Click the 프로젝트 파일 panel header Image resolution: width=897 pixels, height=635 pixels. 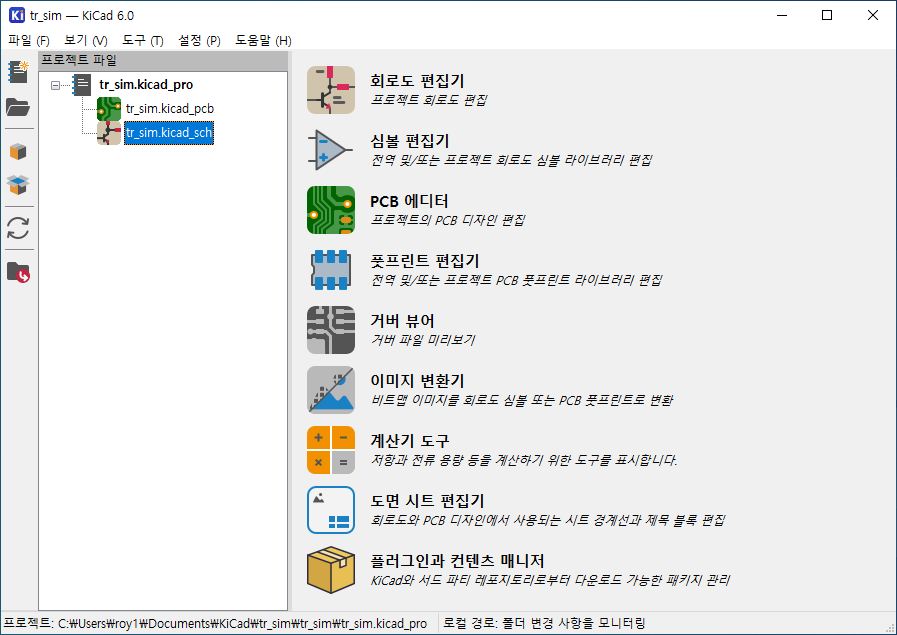pyautogui.click(x=163, y=60)
